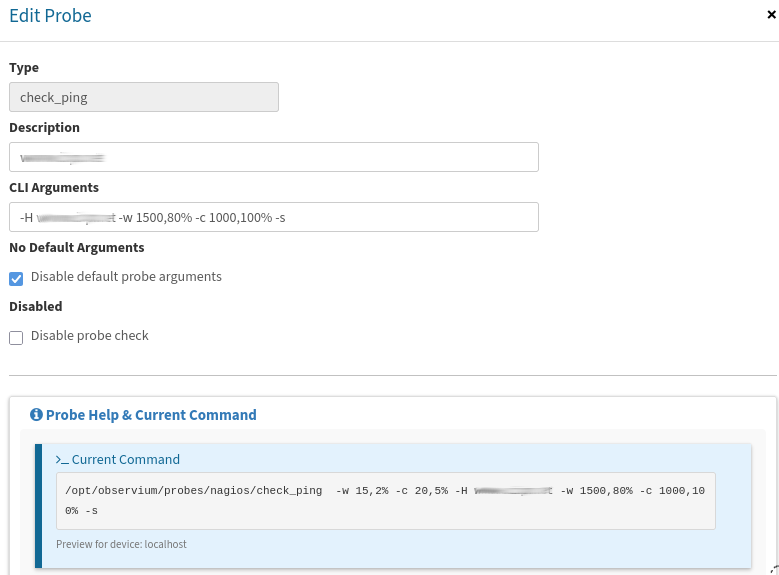Click the "Disable default probe arguments" label text

[x=126, y=277]
